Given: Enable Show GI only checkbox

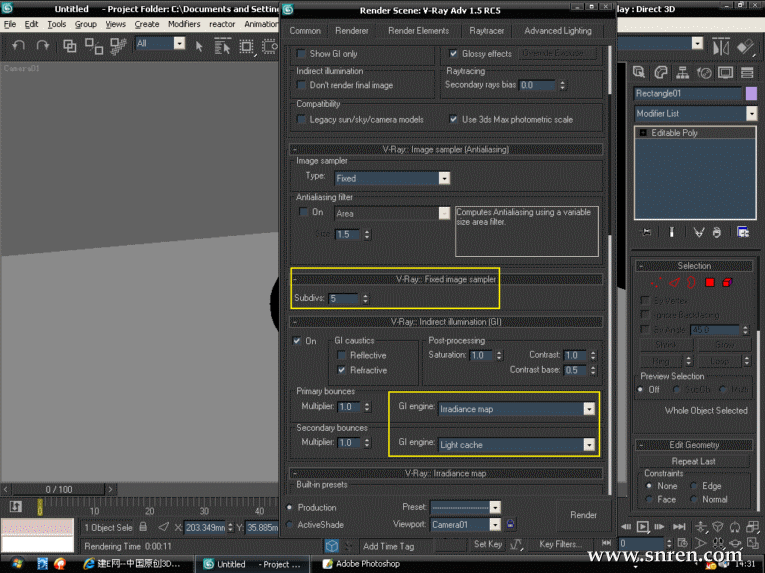Looking at the screenshot, I should pos(302,54).
